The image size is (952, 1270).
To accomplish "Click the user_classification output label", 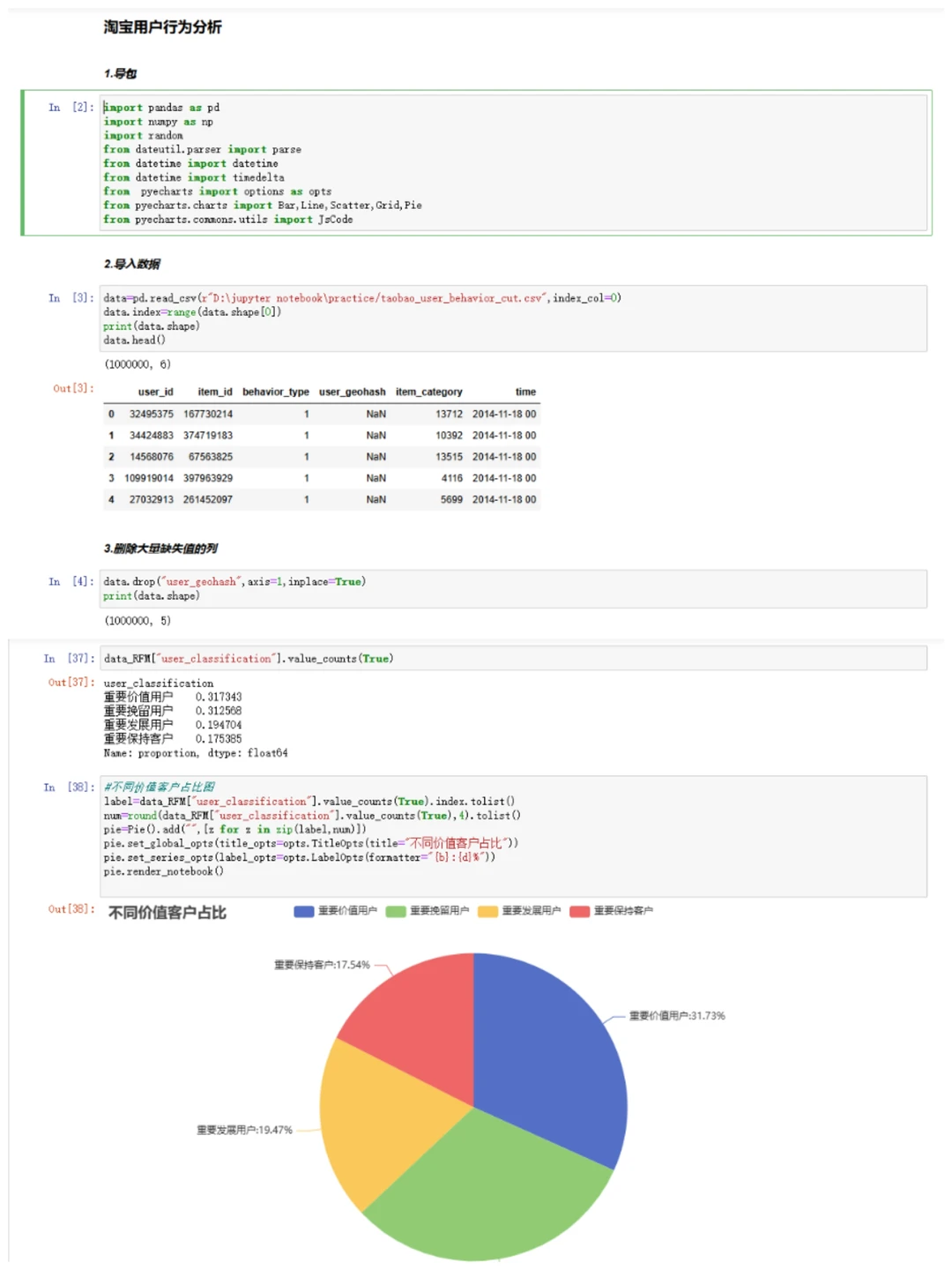I will [159, 684].
